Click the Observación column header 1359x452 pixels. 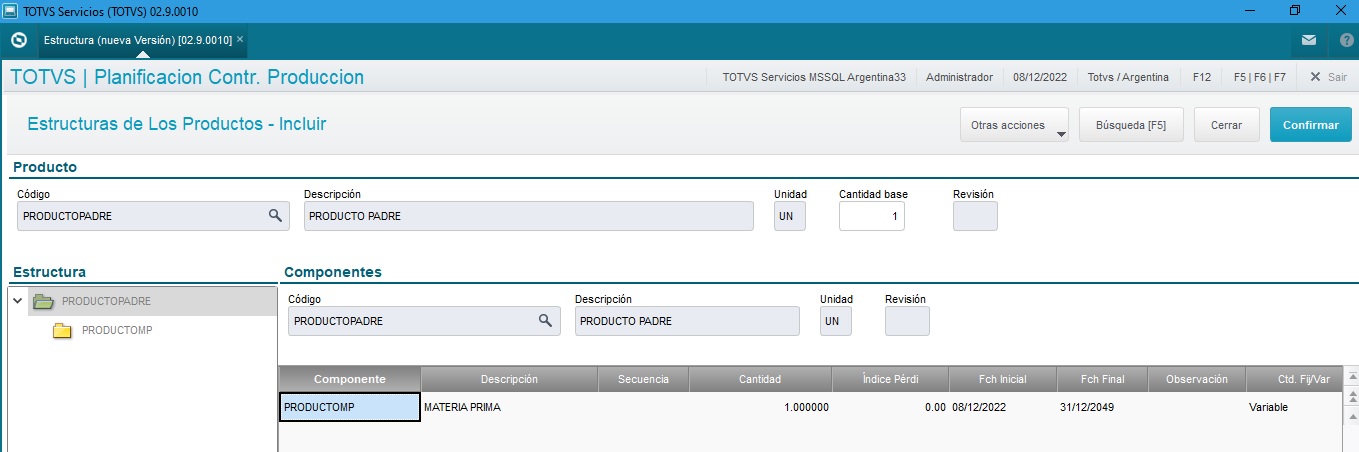[1198, 379]
